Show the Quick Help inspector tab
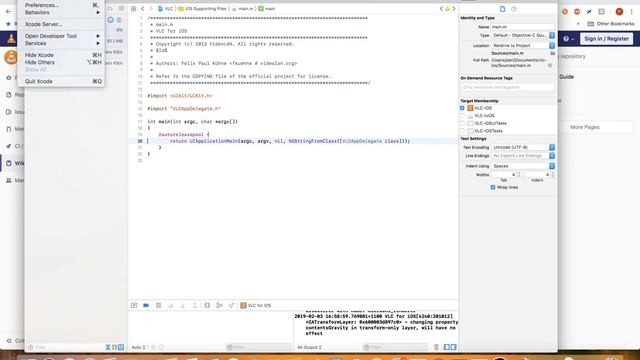The width and height of the screenshot is (640, 360). [x=514, y=9]
